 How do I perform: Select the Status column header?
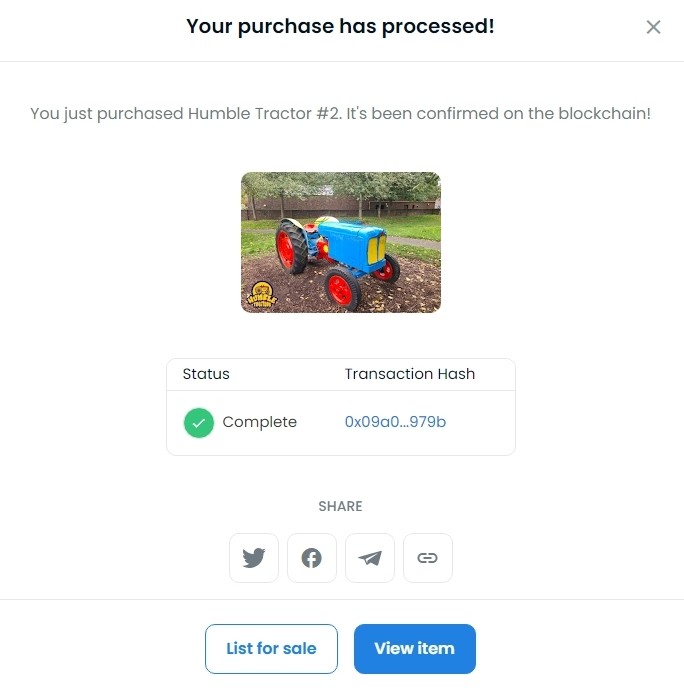[206, 374]
